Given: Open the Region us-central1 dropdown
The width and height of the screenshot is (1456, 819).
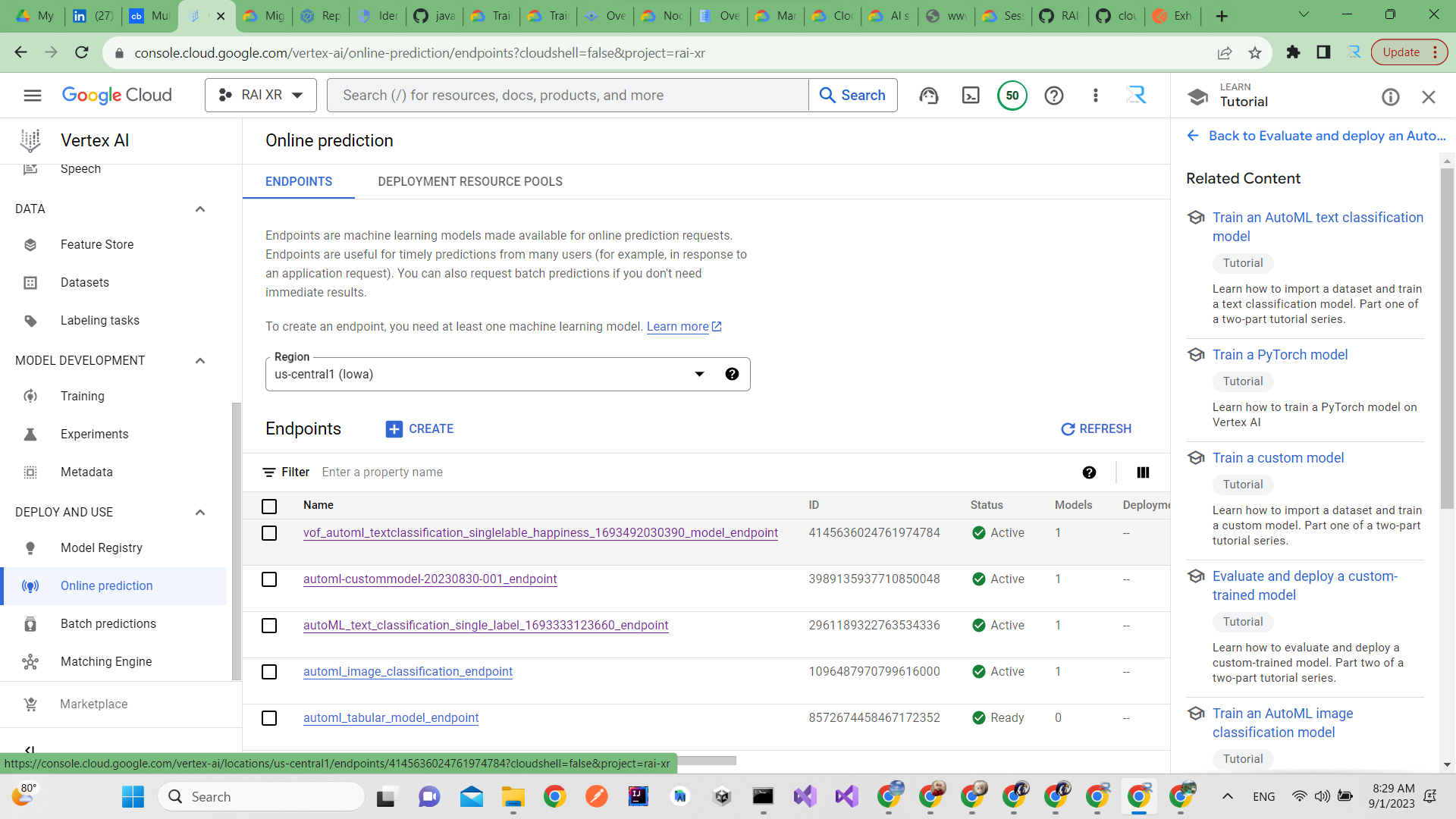Looking at the screenshot, I should click(x=485, y=375).
